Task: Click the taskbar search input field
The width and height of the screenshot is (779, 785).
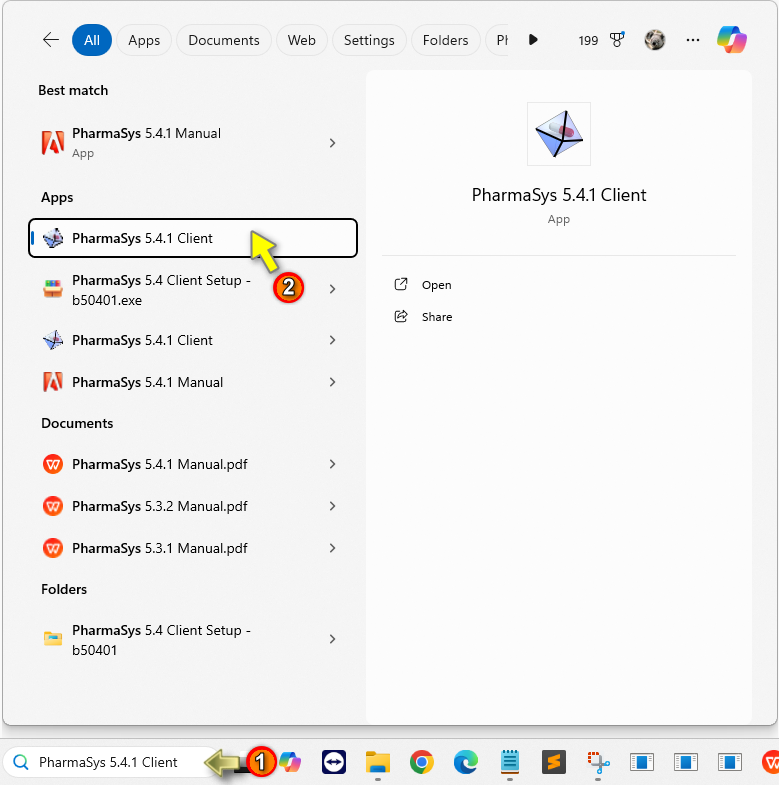Action: pyautogui.click(x=108, y=762)
